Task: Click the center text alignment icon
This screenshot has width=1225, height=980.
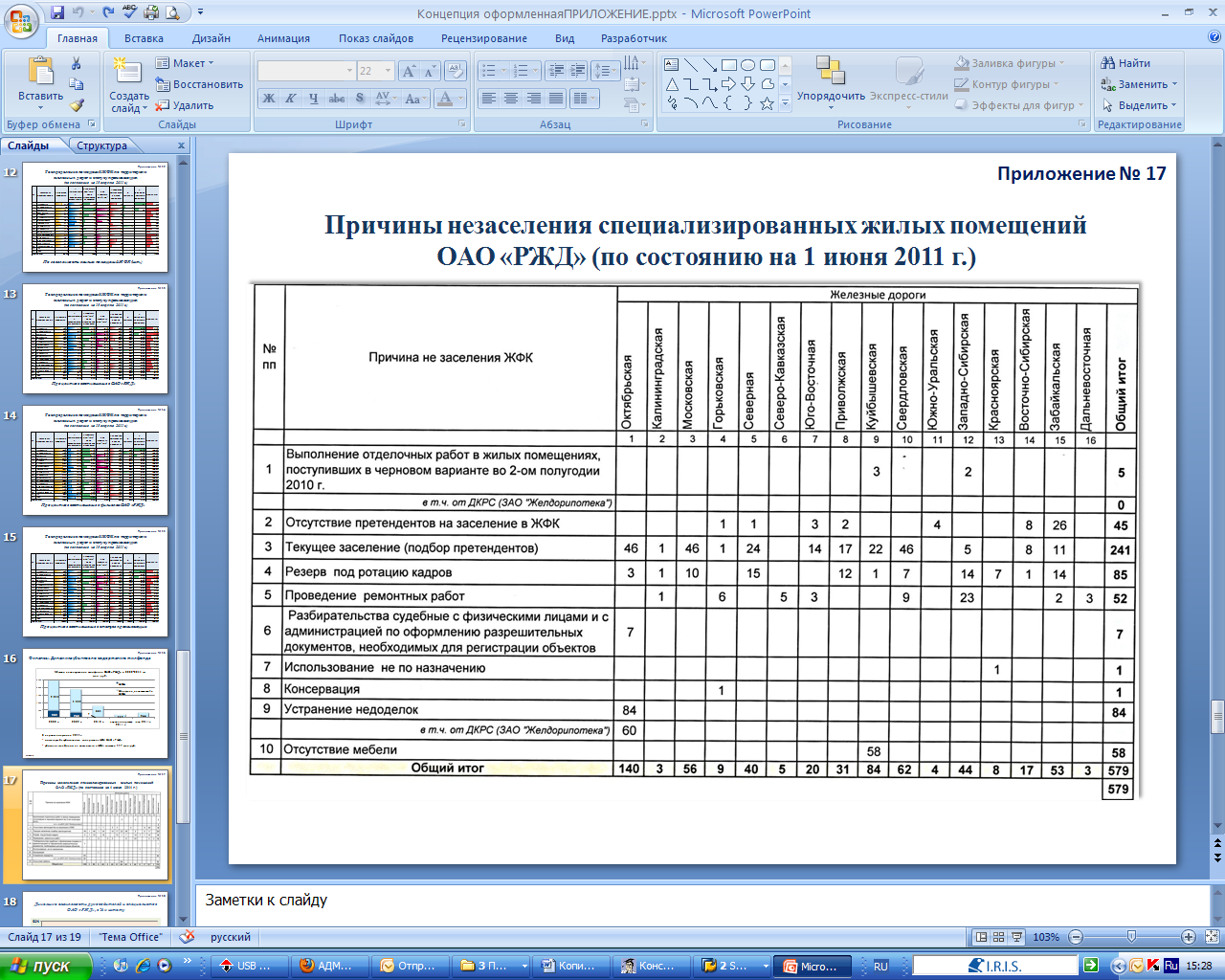Action: coord(510,99)
